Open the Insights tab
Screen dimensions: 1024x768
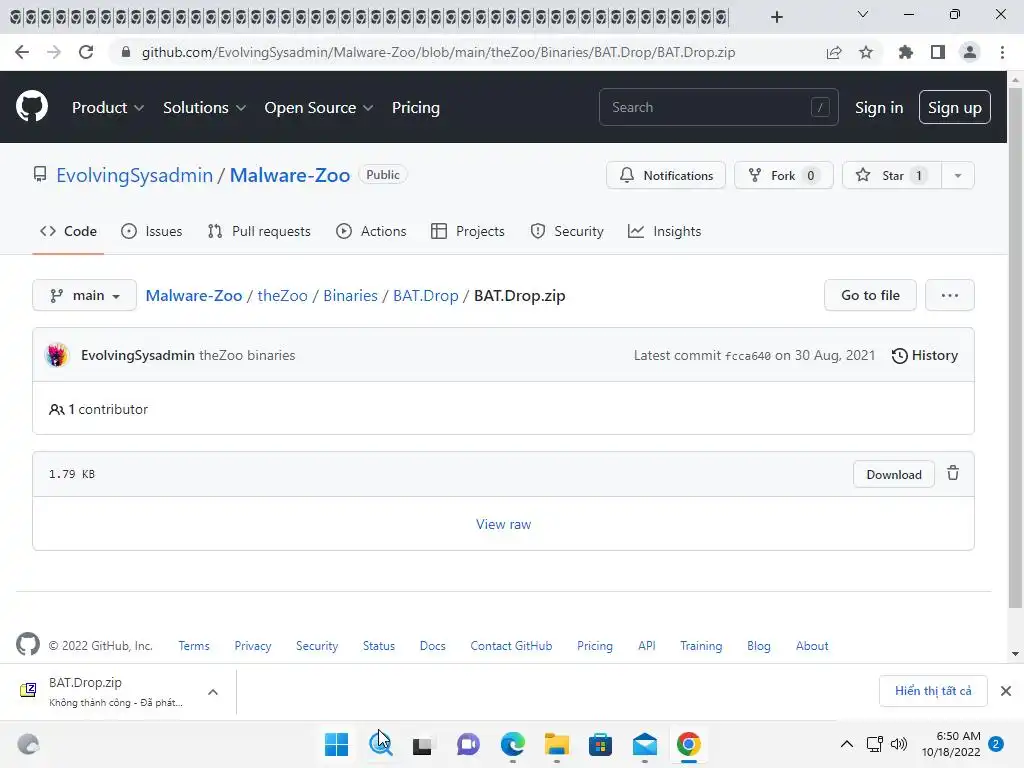point(664,231)
